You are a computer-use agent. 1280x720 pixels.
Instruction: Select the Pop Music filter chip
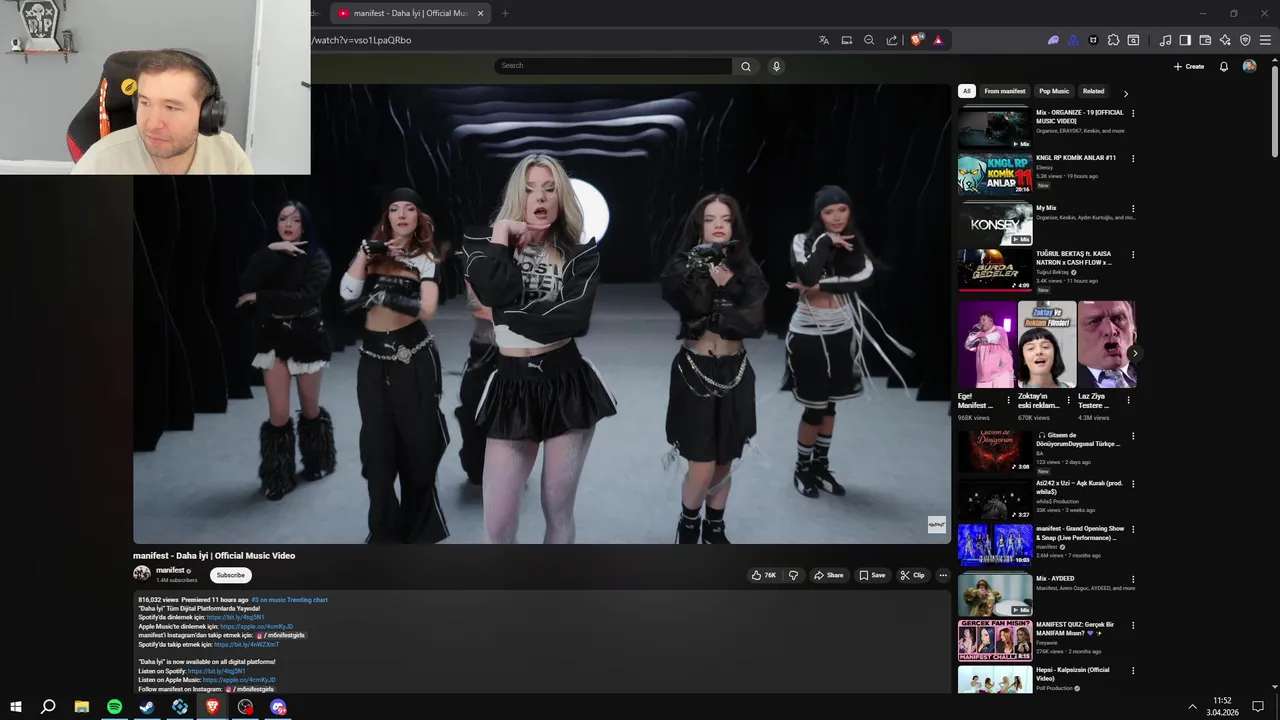(x=1054, y=91)
